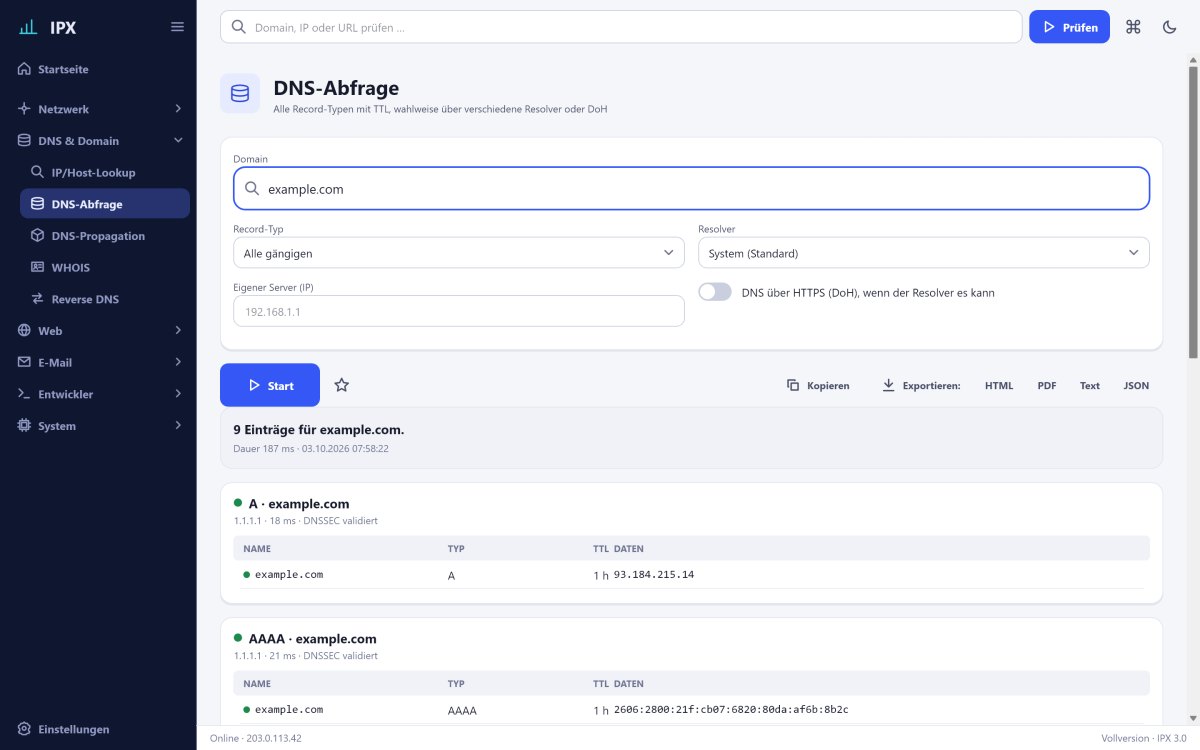Click the "A · example.com" record heading
Image resolution: width=1200 pixels, height=750 pixels.
tap(299, 504)
